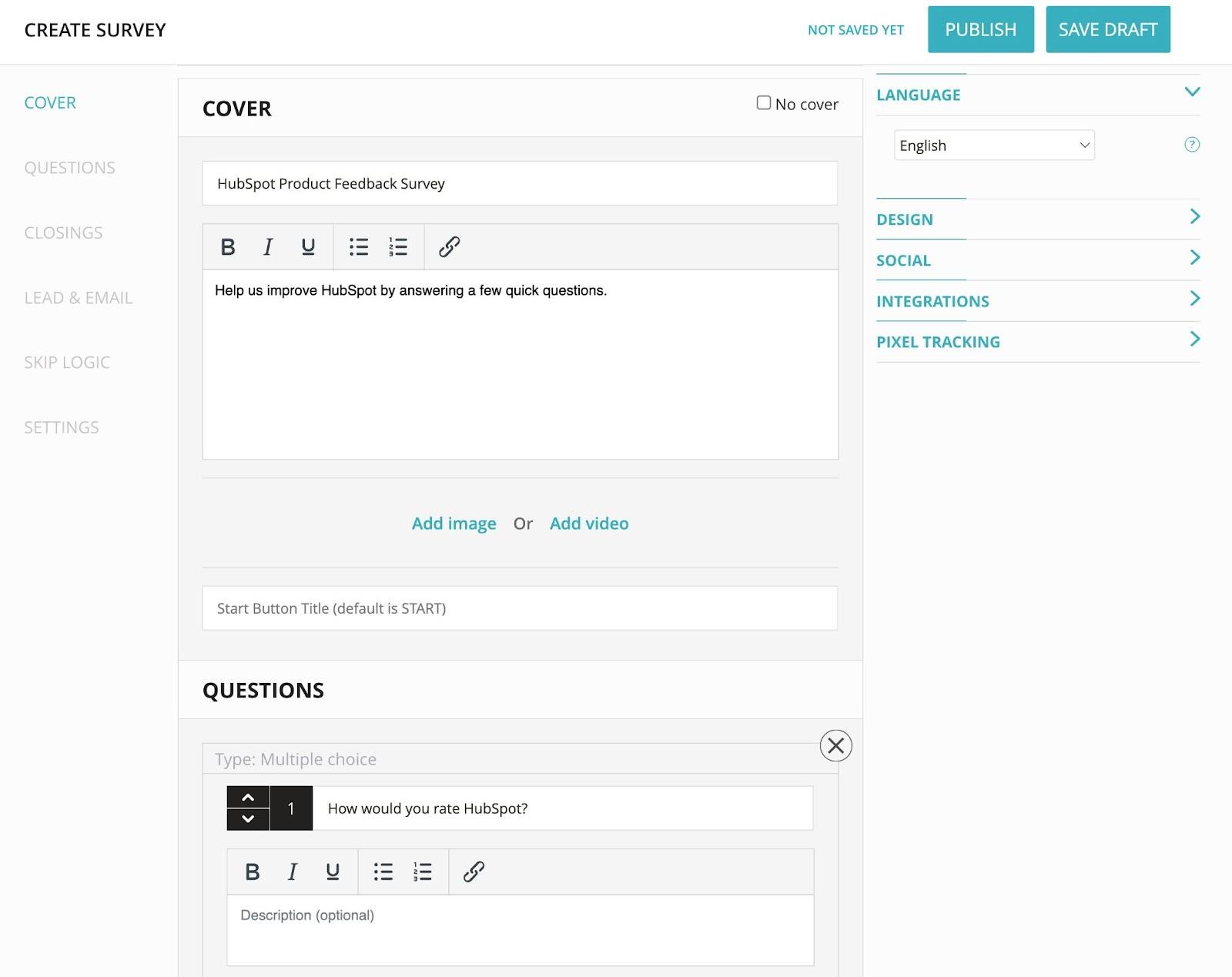Apply underline in the cover description toolbar
The height and width of the screenshot is (977, 1232).
click(308, 247)
